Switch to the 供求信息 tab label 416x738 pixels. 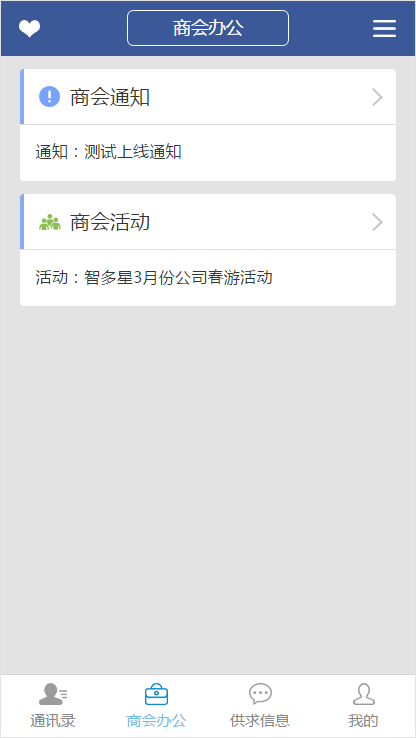(260, 720)
